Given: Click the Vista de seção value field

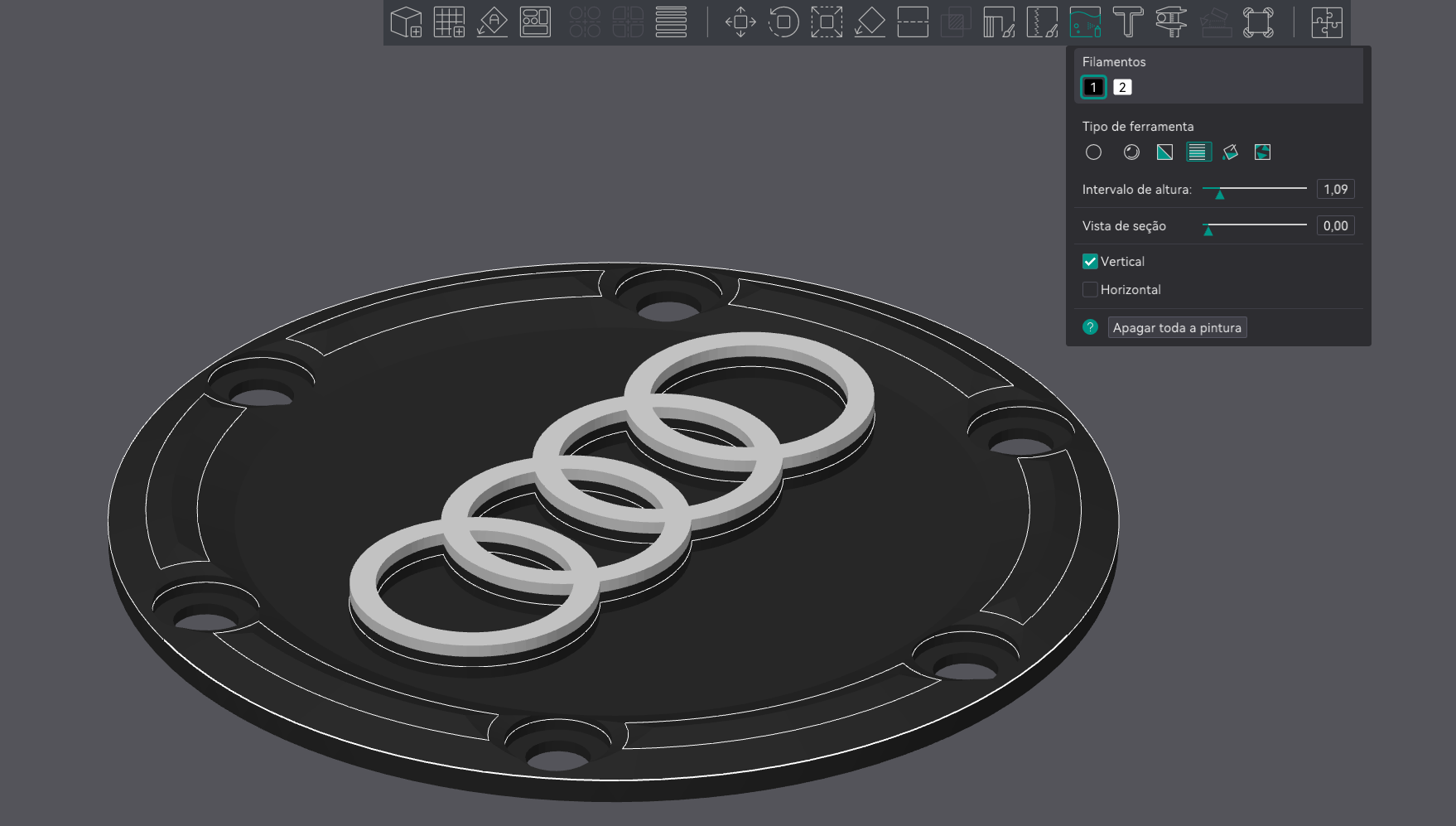Looking at the screenshot, I should [1335, 226].
